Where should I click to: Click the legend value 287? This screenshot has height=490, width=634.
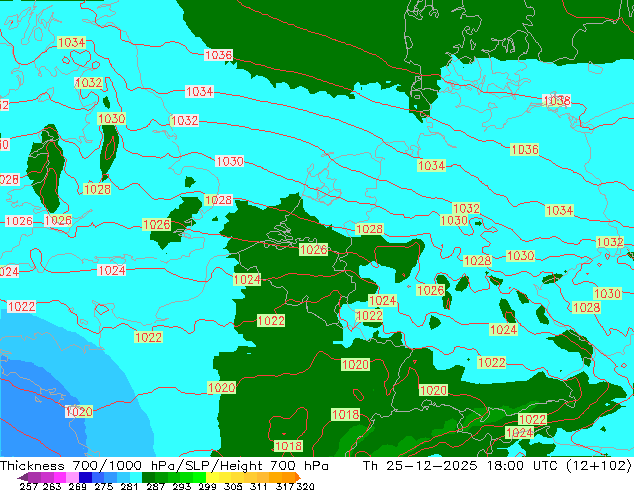click(155, 486)
